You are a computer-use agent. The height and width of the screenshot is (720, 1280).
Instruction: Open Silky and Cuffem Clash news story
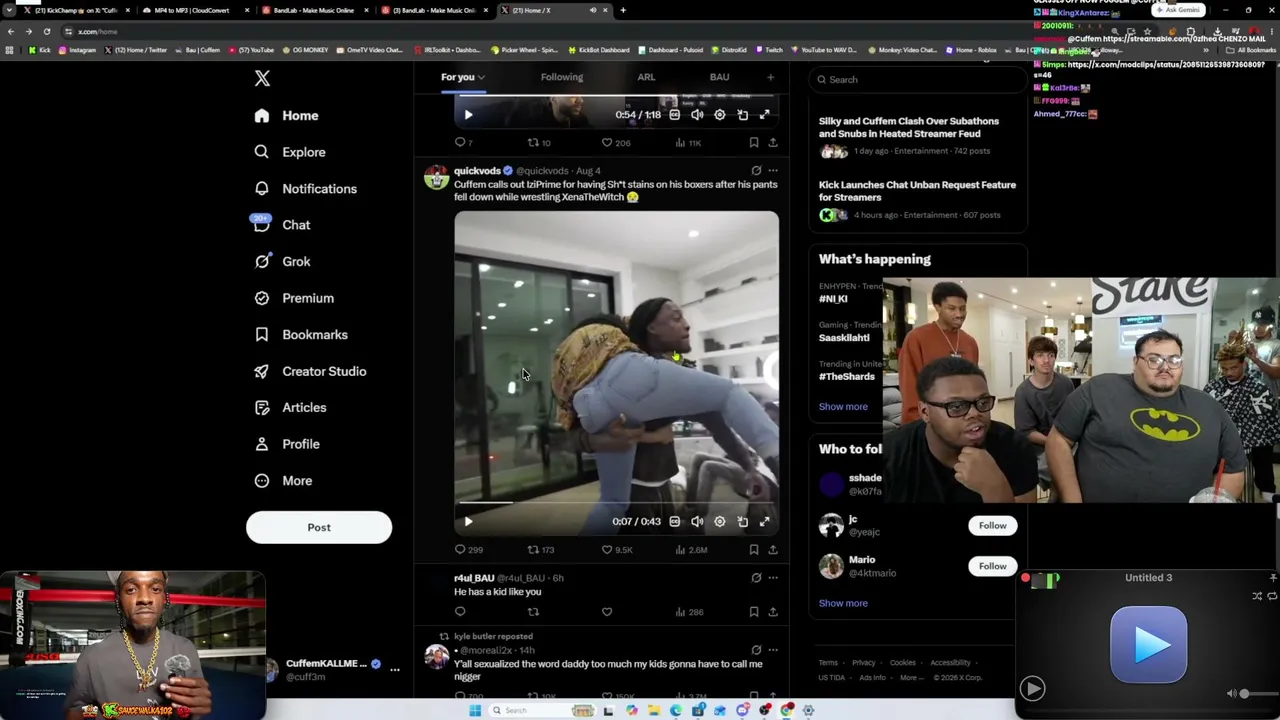(x=917, y=137)
